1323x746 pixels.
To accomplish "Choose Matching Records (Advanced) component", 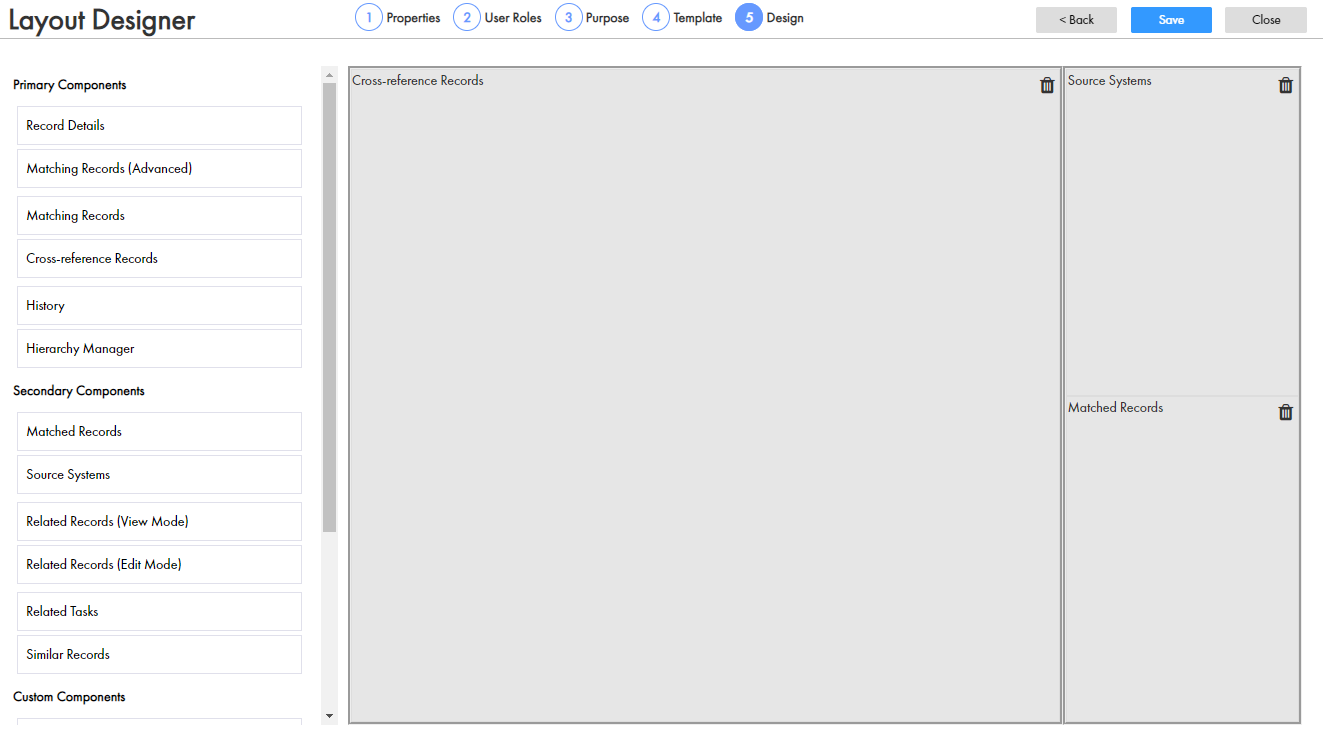I will click(159, 169).
